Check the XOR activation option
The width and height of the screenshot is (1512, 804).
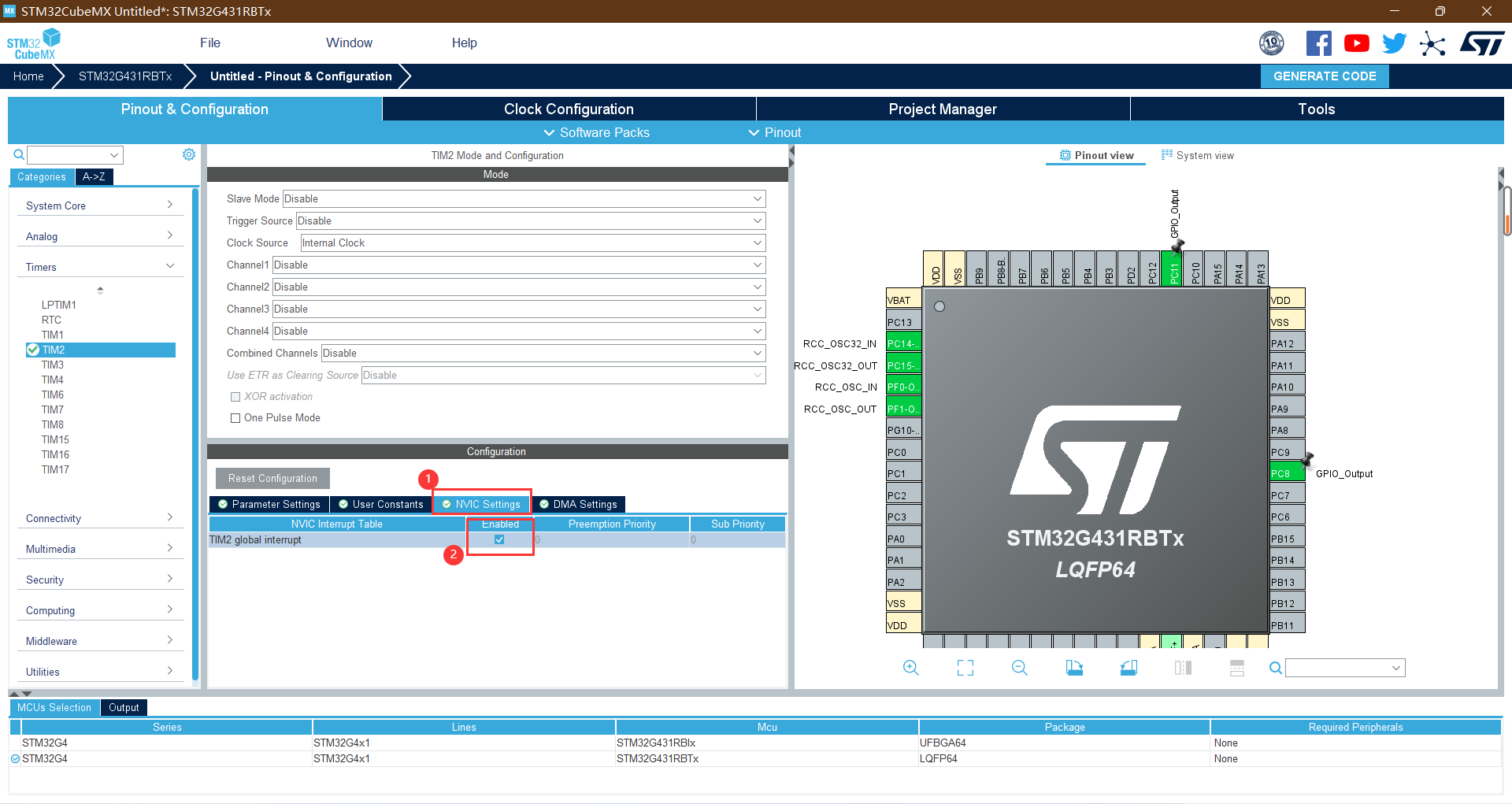(x=235, y=396)
